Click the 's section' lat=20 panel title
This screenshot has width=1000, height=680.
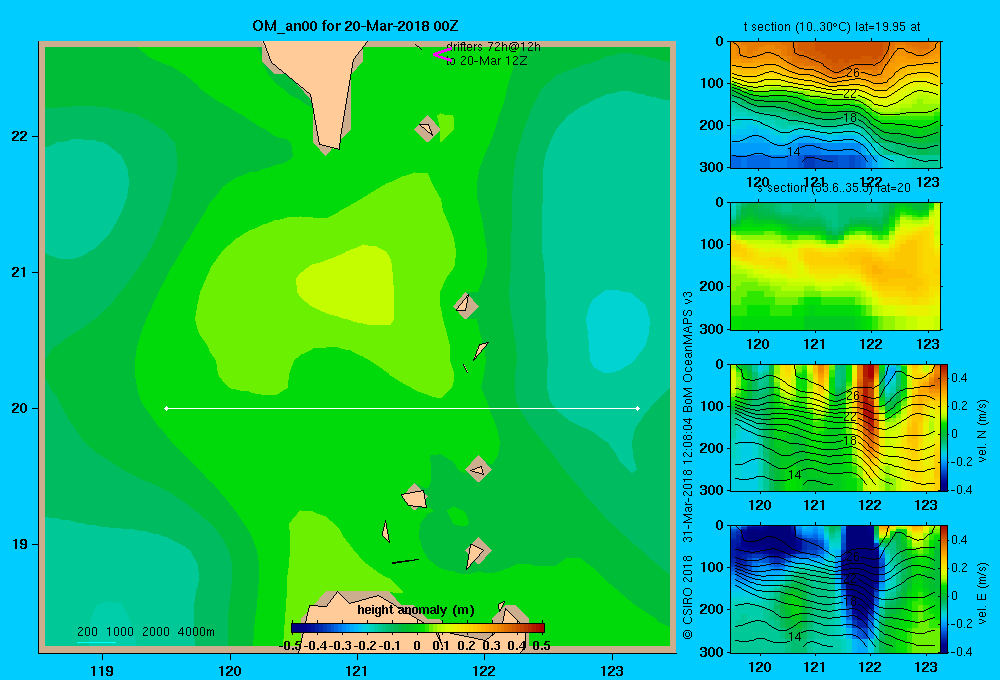(x=834, y=188)
